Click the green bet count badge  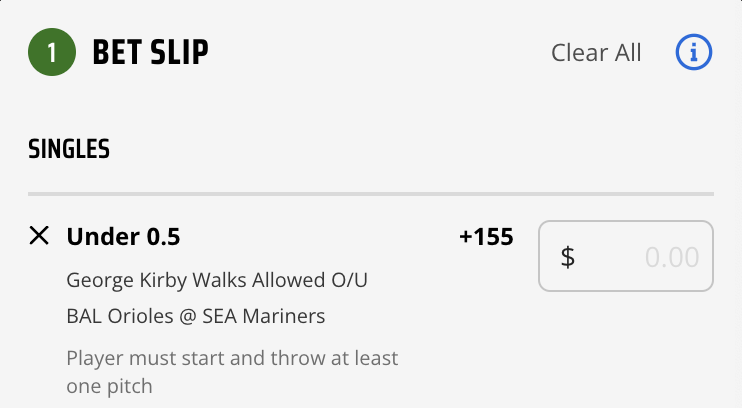52,52
